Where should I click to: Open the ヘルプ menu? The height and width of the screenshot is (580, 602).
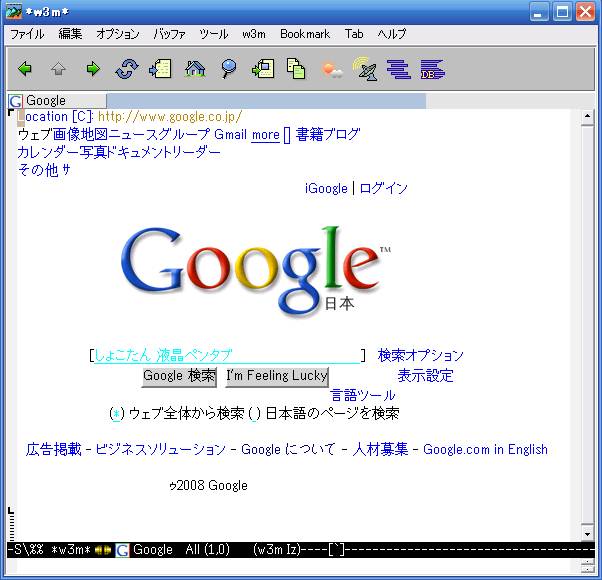click(x=391, y=34)
